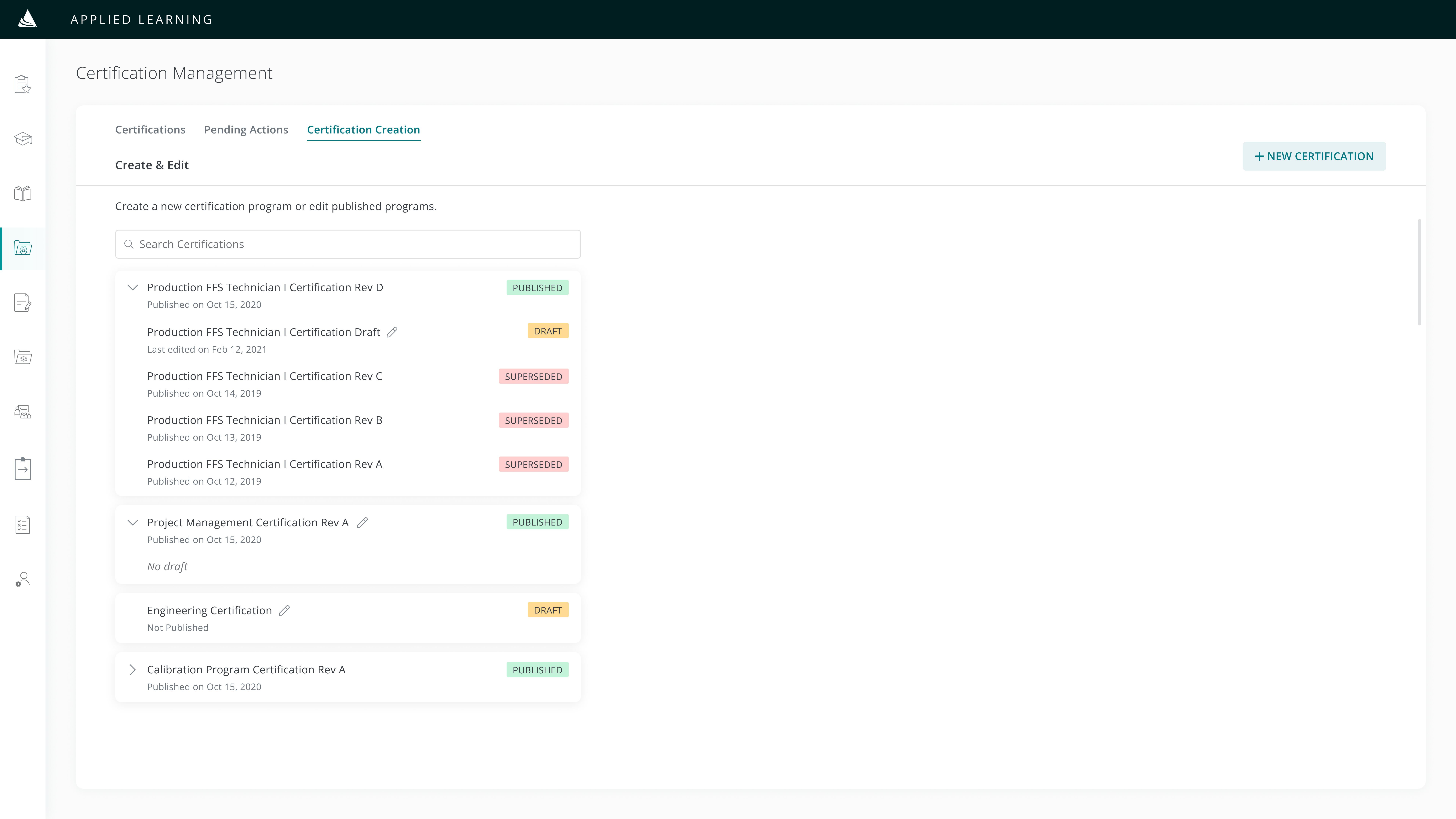Click pencil icon beside Engineering Certification

(284, 610)
